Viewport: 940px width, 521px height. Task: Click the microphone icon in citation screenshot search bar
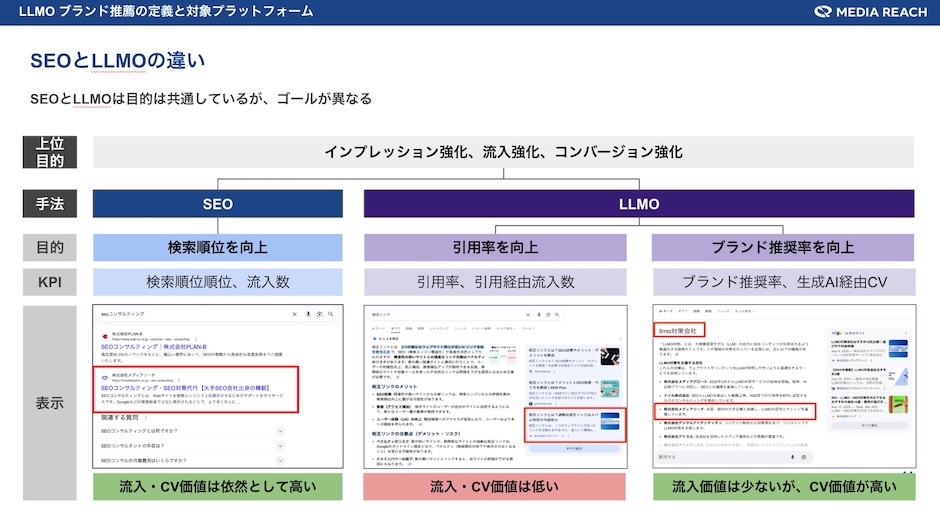tap(538, 315)
